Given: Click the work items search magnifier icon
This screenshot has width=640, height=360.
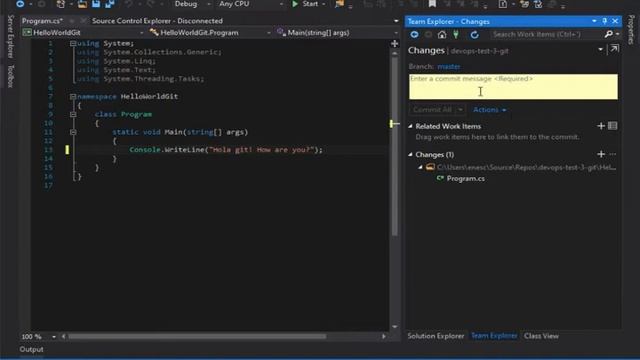Looking at the screenshot, I should click(608, 35).
